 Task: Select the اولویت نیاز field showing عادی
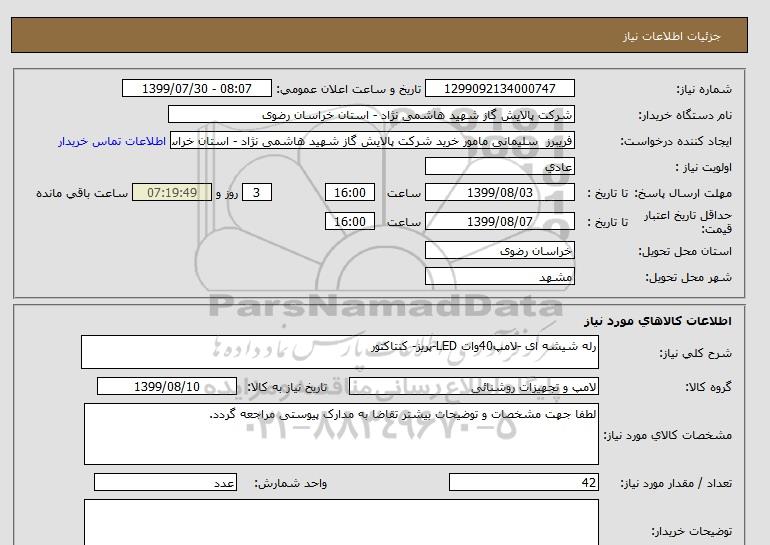pyautogui.click(x=500, y=167)
